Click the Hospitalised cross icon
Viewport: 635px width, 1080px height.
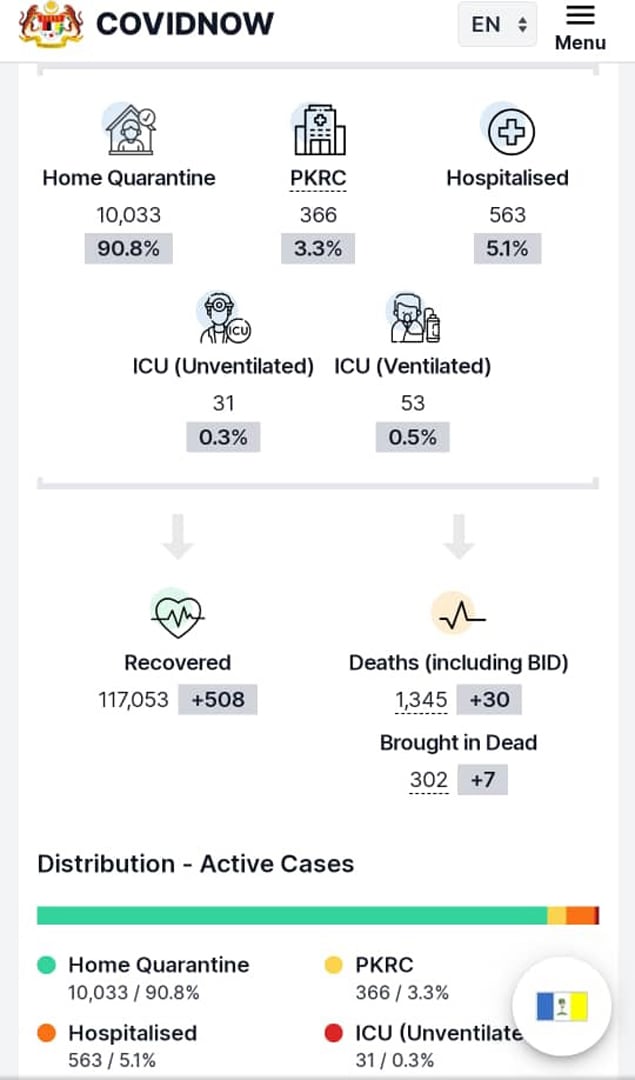coord(510,130)
